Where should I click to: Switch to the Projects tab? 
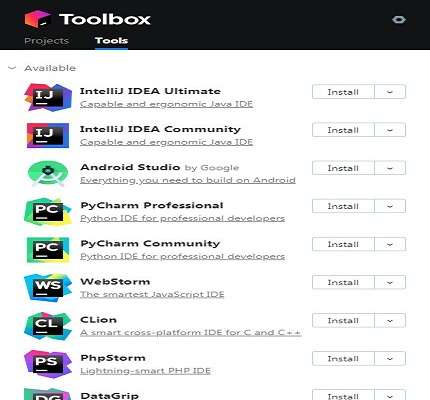[x=47, y=41]
